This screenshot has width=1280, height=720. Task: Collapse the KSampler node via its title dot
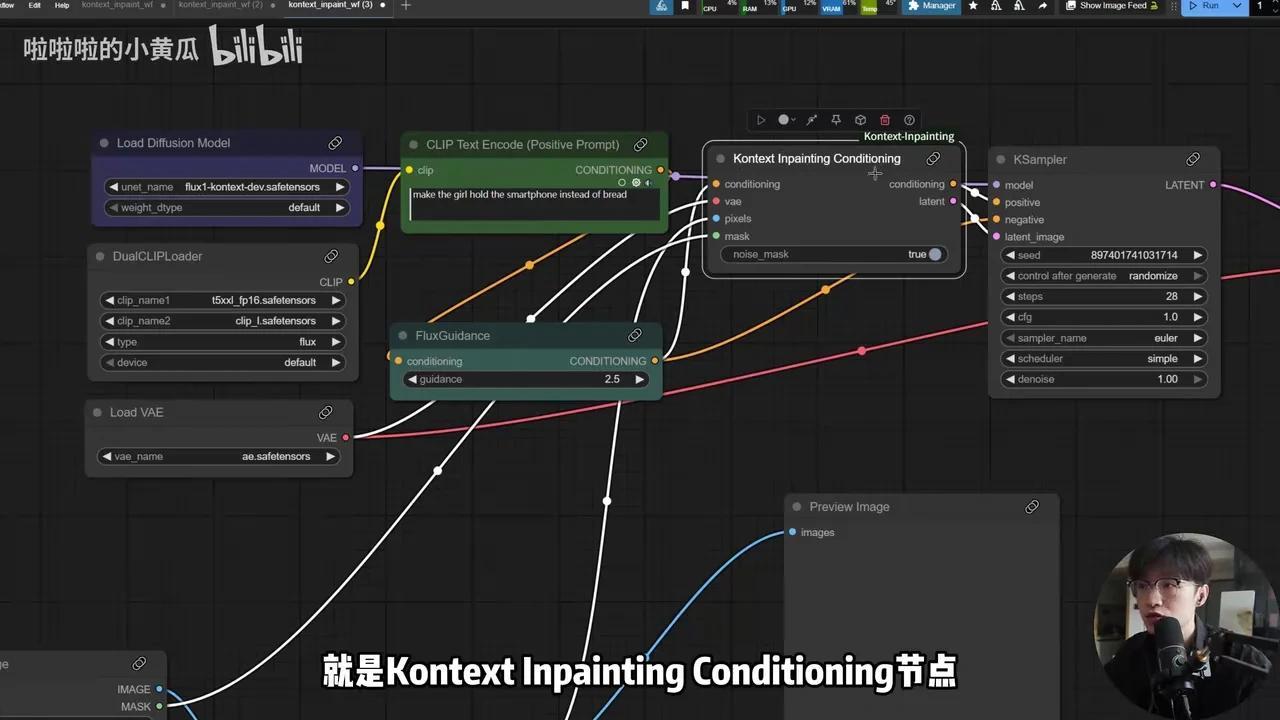pos(1001,159)
